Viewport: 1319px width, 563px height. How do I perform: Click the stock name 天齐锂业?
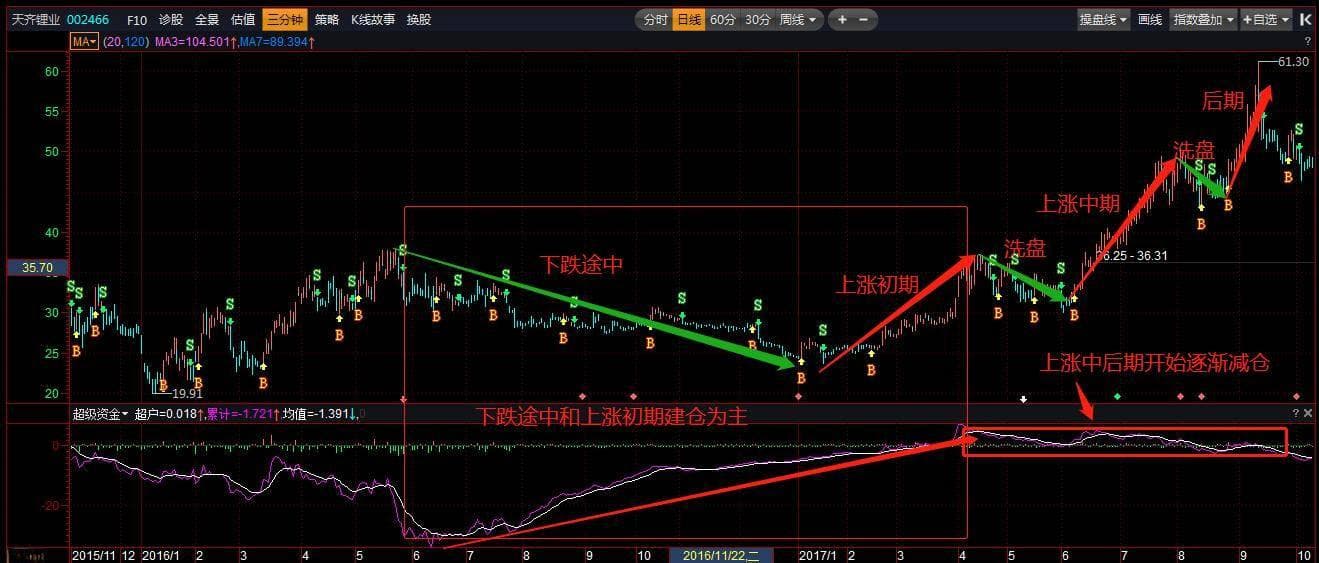[36, 19]
